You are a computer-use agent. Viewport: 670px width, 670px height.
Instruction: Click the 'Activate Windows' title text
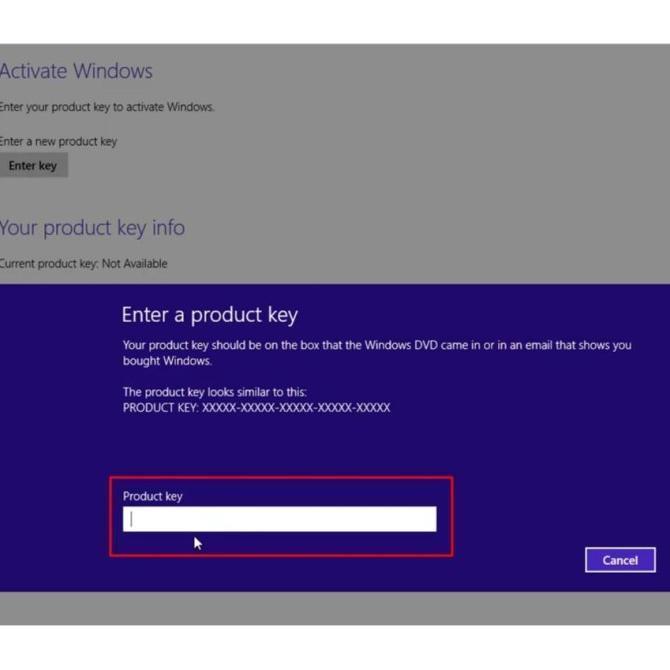(76, 71)
